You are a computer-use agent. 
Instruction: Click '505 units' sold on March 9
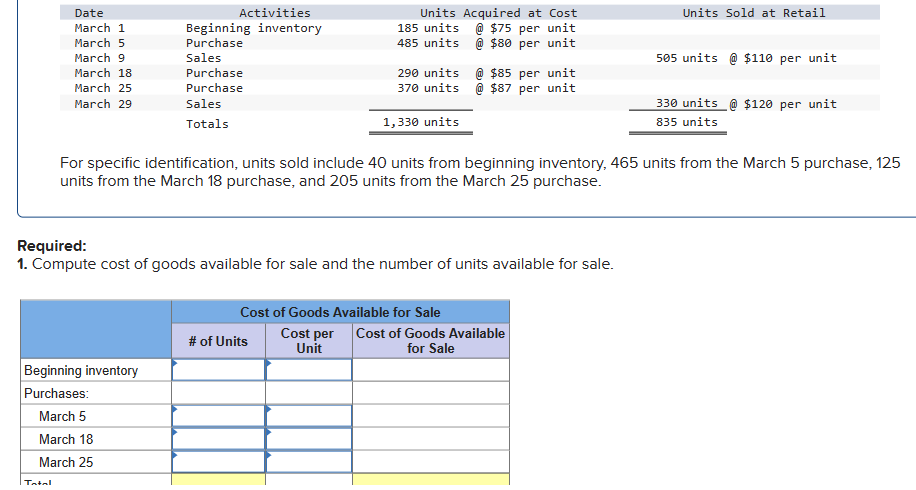coord(686,58)
